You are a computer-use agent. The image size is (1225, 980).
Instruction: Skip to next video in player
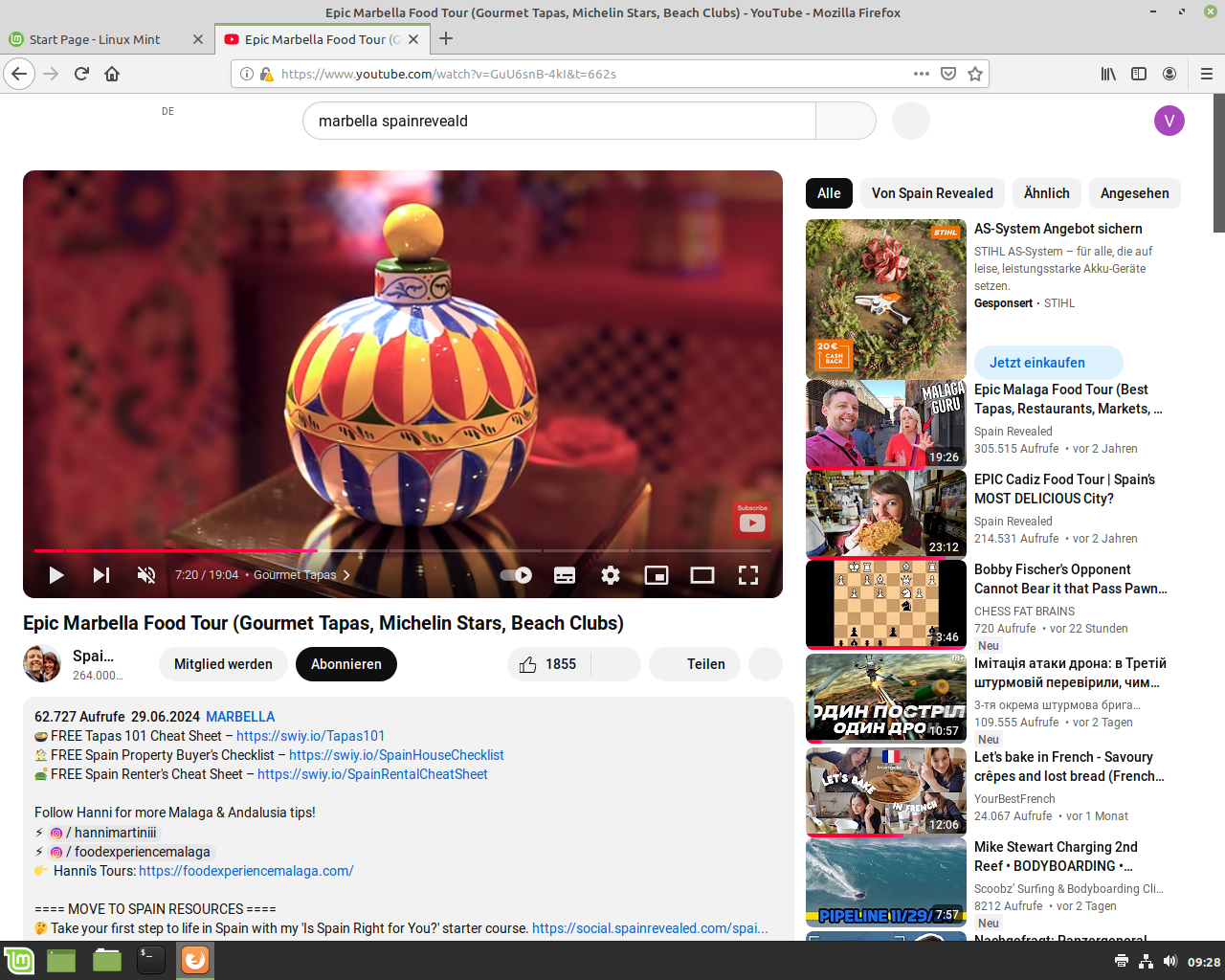100,575
